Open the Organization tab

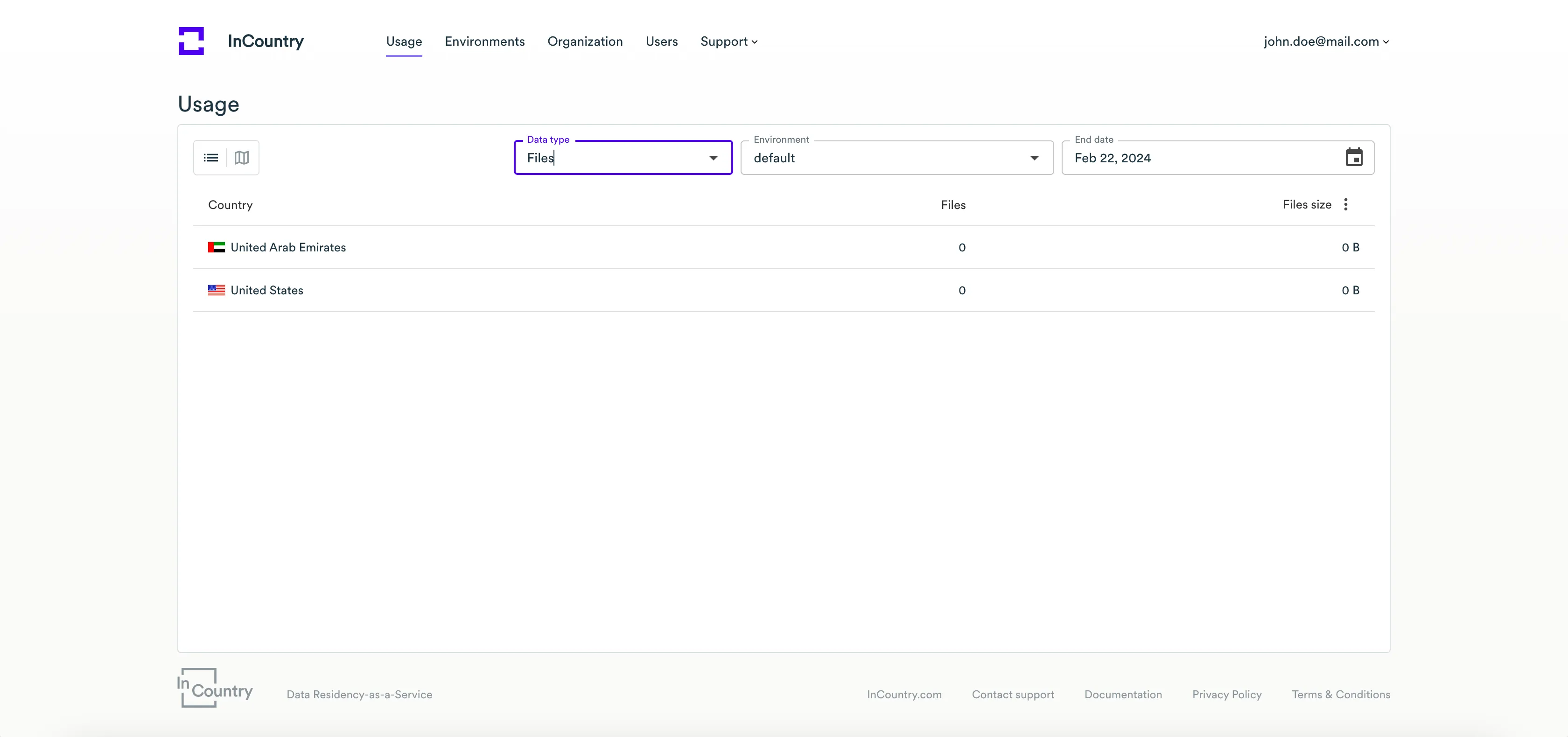click(585, 42)
